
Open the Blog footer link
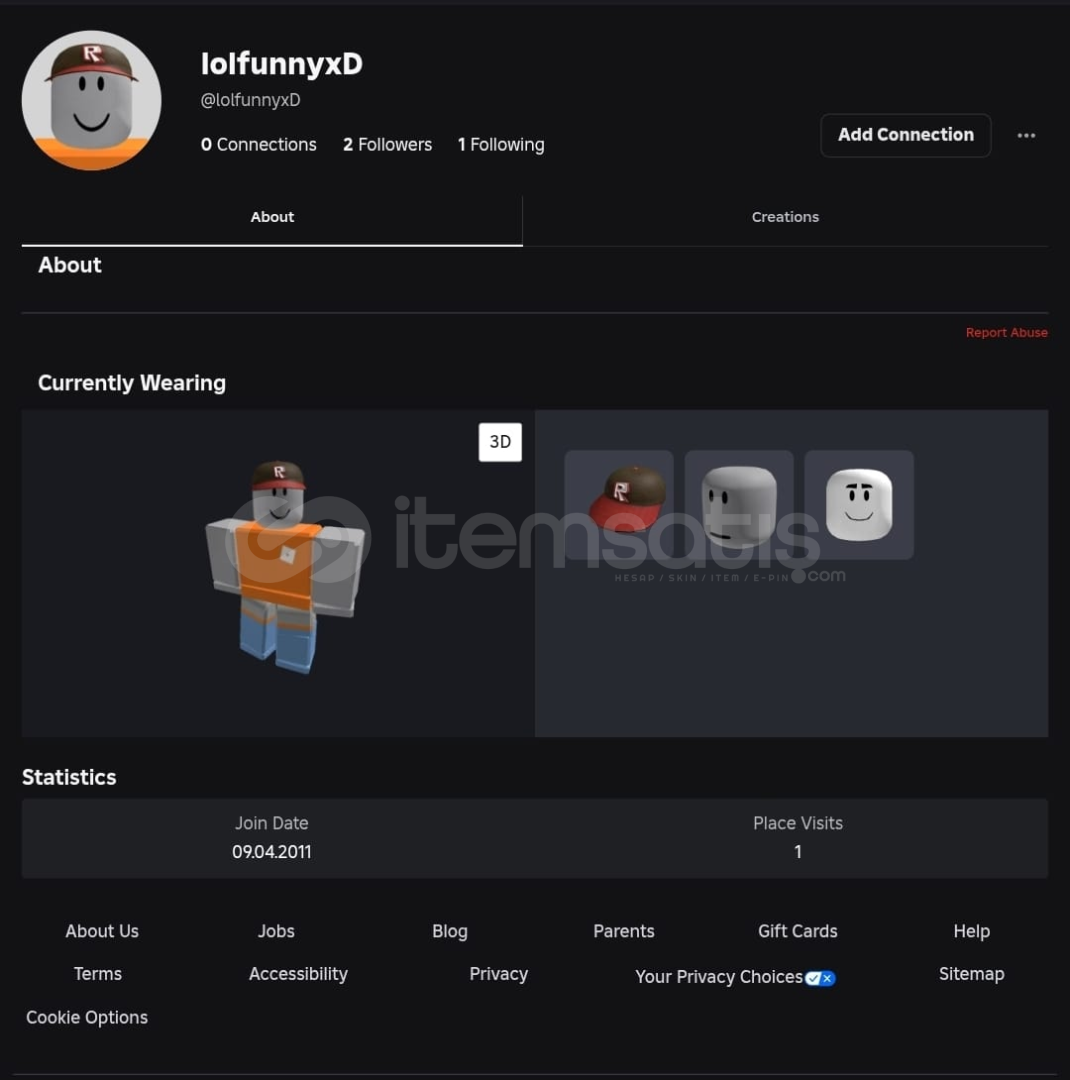[x=449, y=931]
